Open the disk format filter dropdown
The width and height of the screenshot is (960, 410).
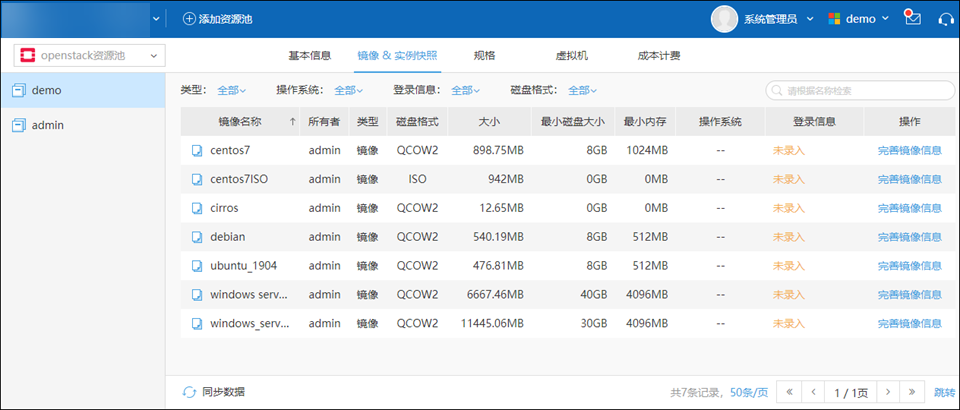click(x=582, y=90)
